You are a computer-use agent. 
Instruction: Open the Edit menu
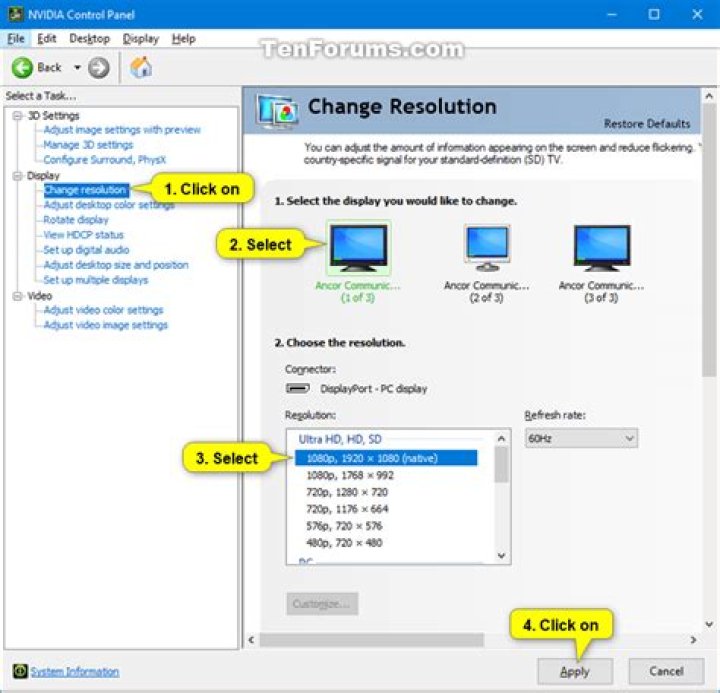click(x=46, y=39)
